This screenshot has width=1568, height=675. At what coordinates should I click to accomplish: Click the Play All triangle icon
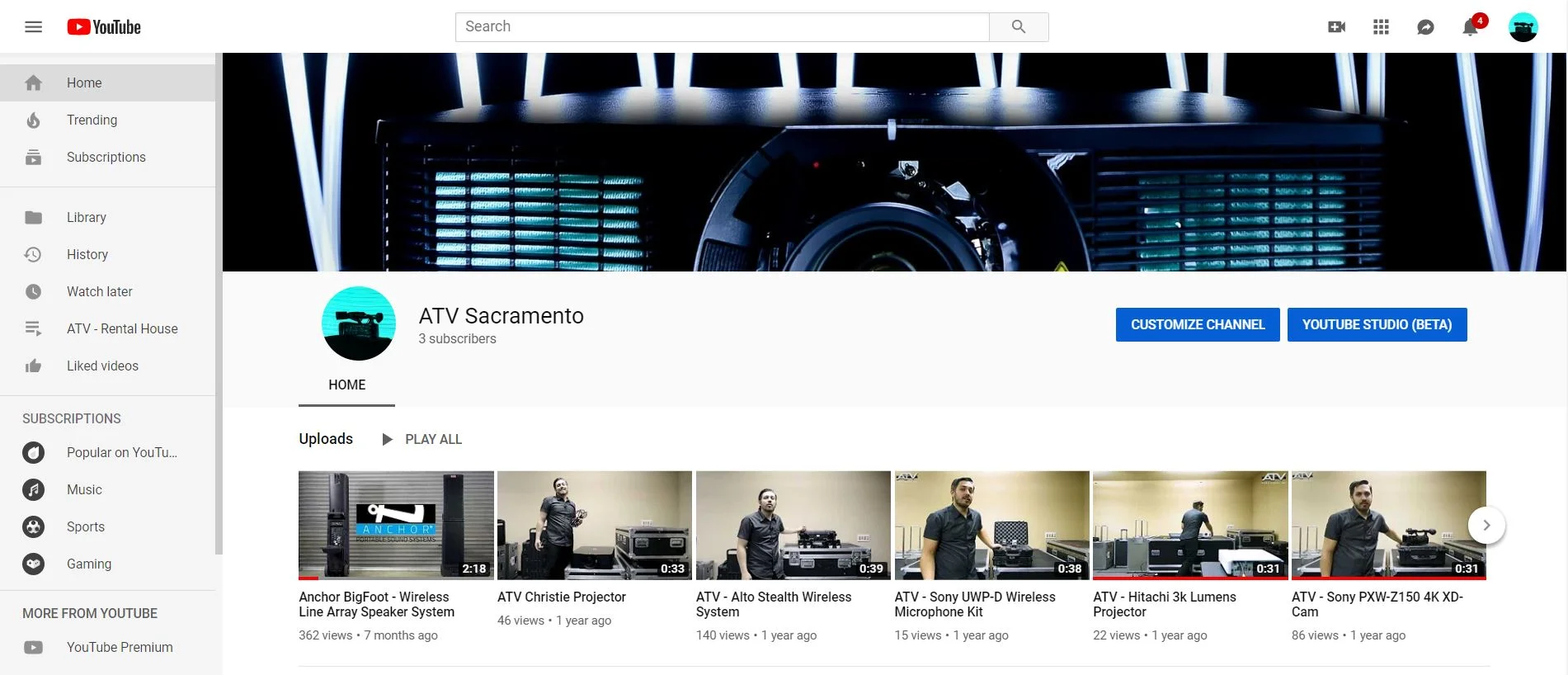click(x=387, y=439)
